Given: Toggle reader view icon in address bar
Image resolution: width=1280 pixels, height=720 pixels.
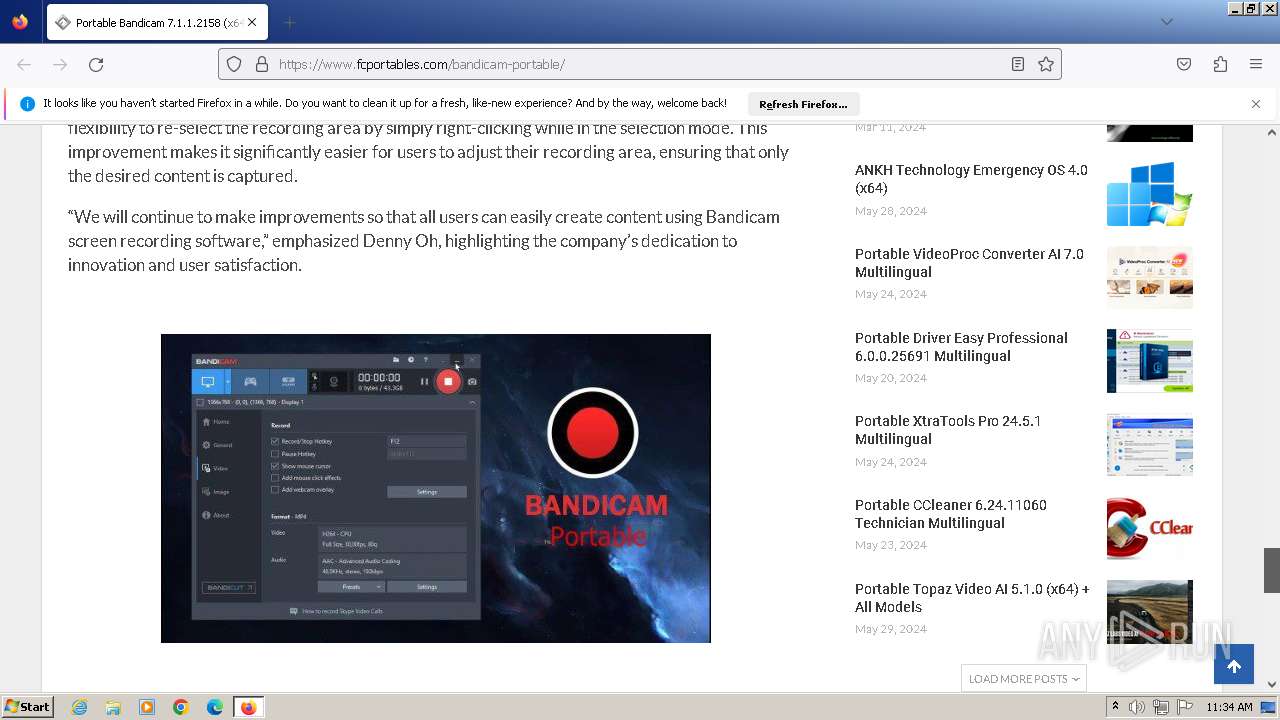Looking at the screenshot, I should [x=1018, y=64].
